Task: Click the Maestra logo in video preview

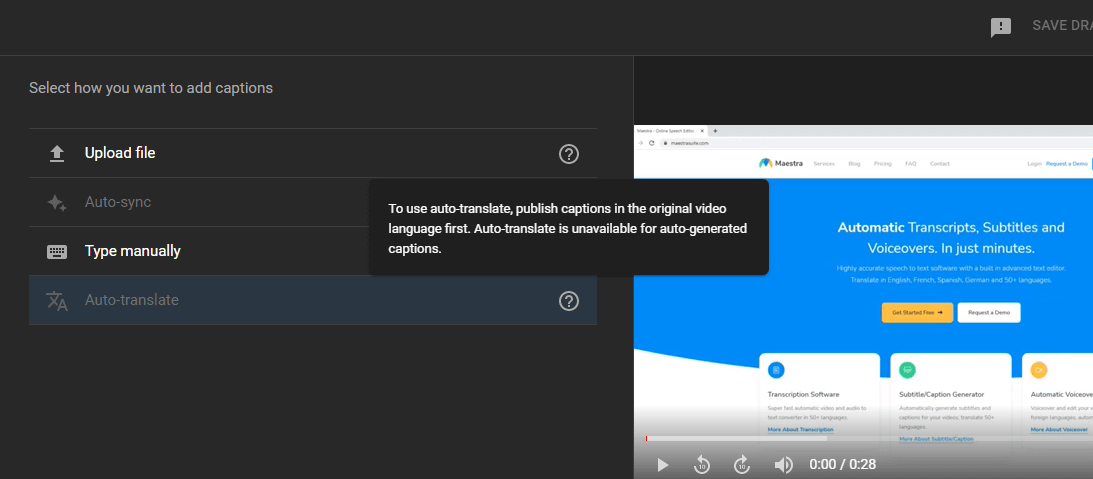Action: coord(781,164)
